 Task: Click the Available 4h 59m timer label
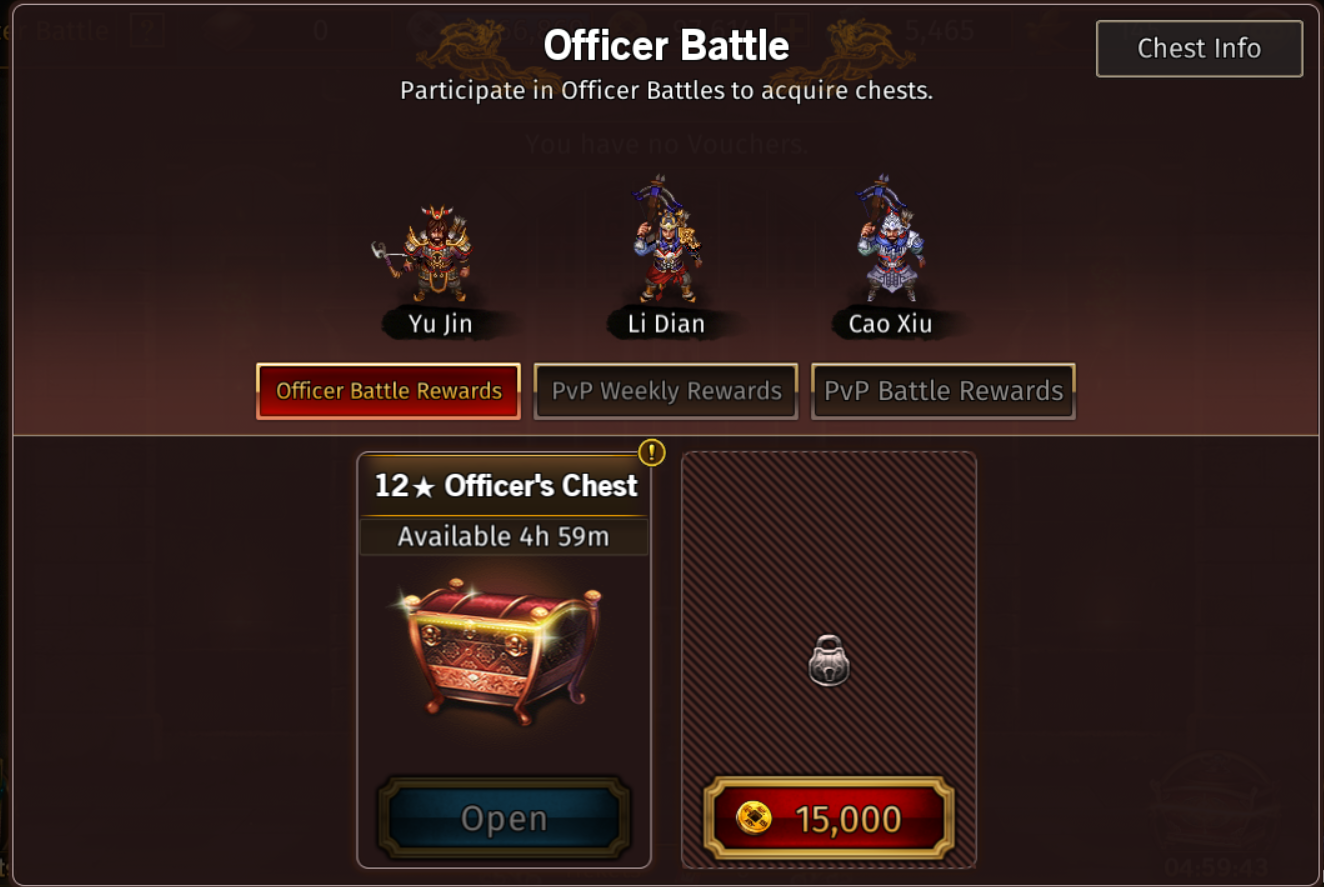[x=504, y=537]
